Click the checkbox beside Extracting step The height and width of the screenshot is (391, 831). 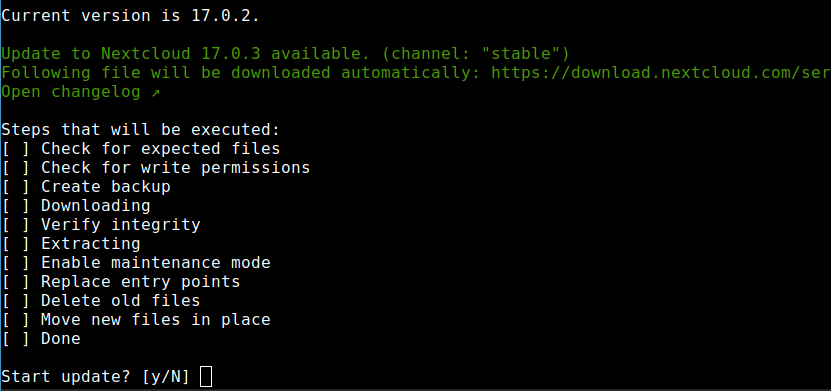(x=15, y=244)
